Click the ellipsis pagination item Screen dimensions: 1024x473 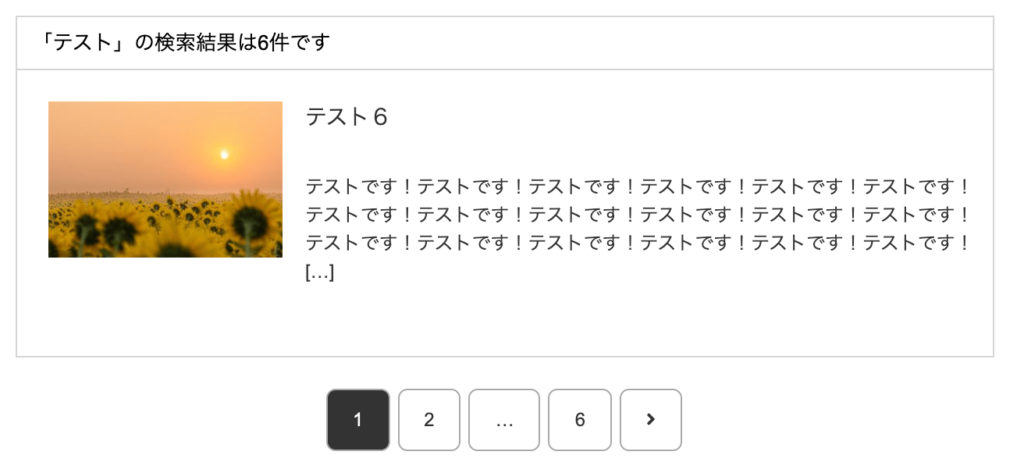pos(504,420)
